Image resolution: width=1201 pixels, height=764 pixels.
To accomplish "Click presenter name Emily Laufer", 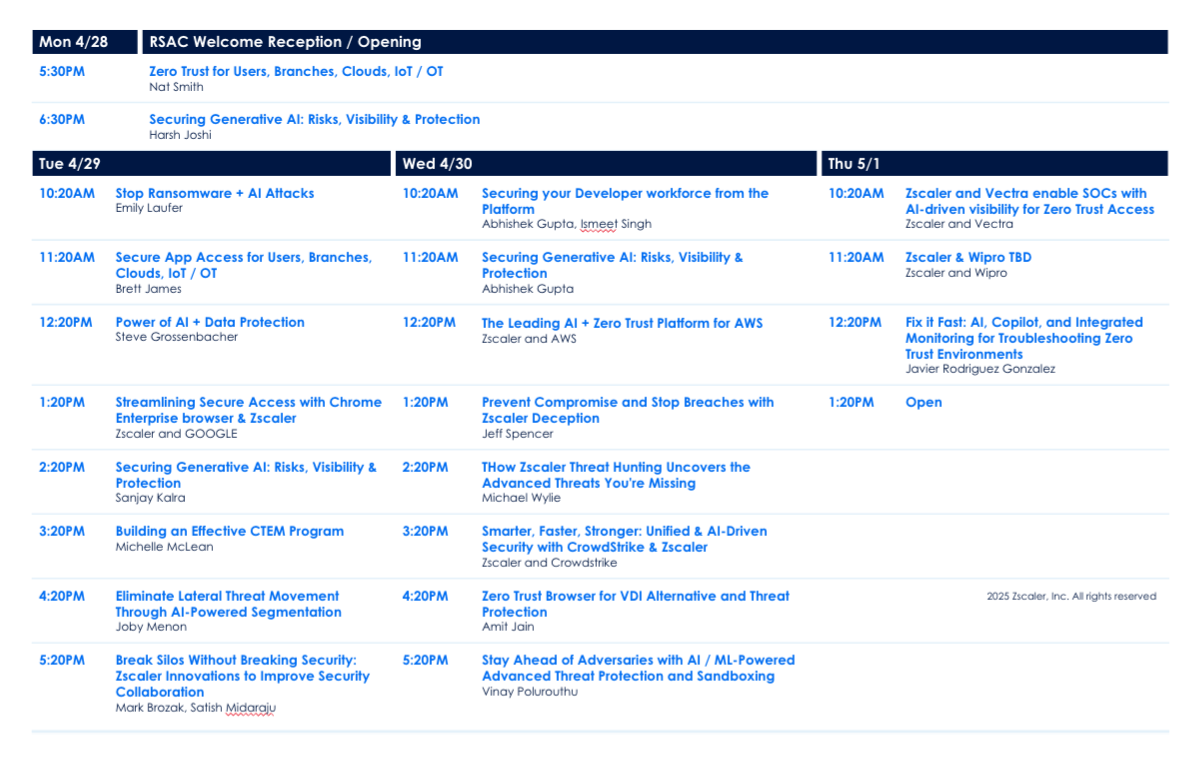I will [149, 208].
